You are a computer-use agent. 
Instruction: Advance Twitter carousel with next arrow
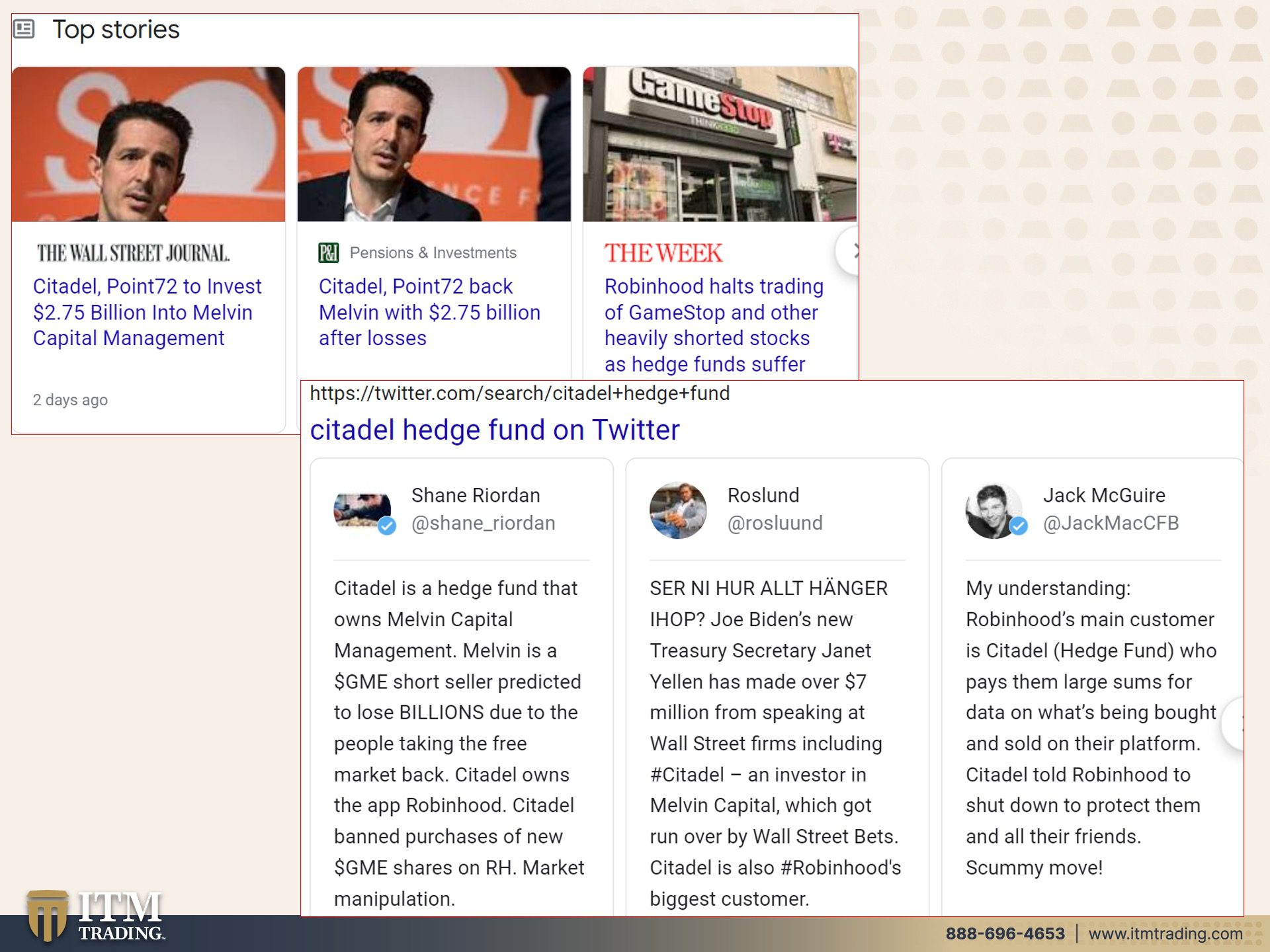1234,725
